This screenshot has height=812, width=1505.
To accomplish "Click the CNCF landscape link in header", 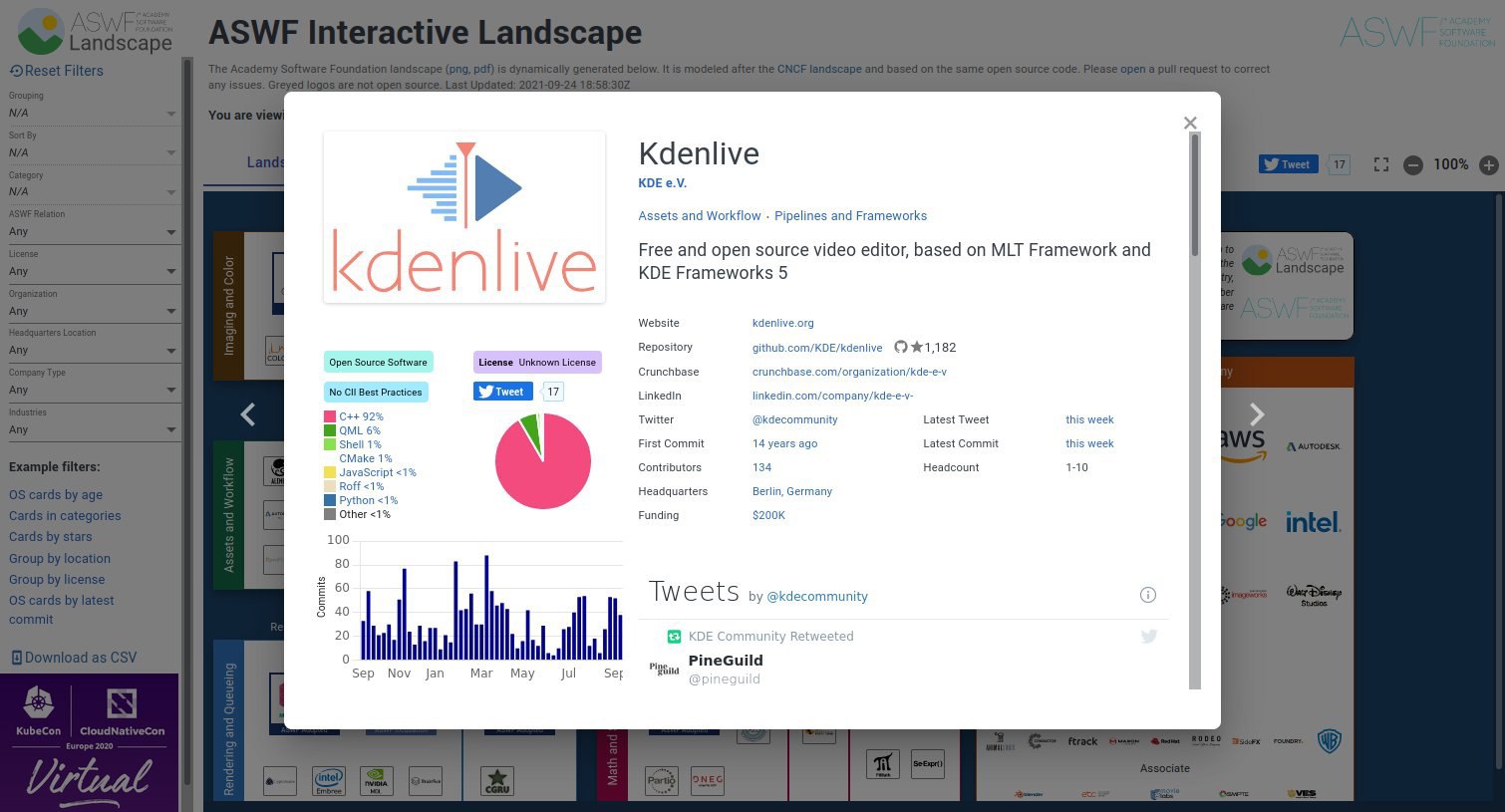I will 819,69.
